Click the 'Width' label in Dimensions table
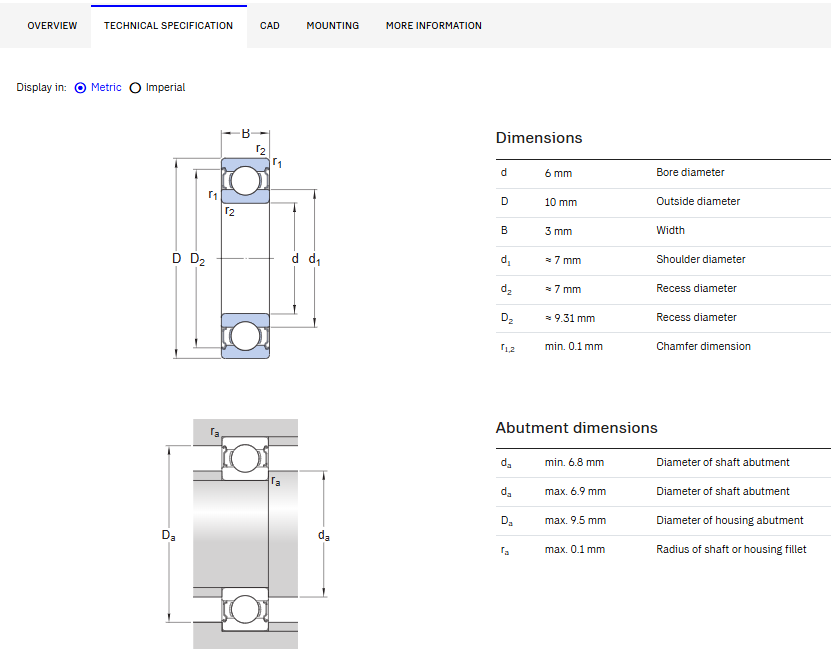The height and width of the screenshot is (655, 831). pyautogui.click(x=670, y=230)
